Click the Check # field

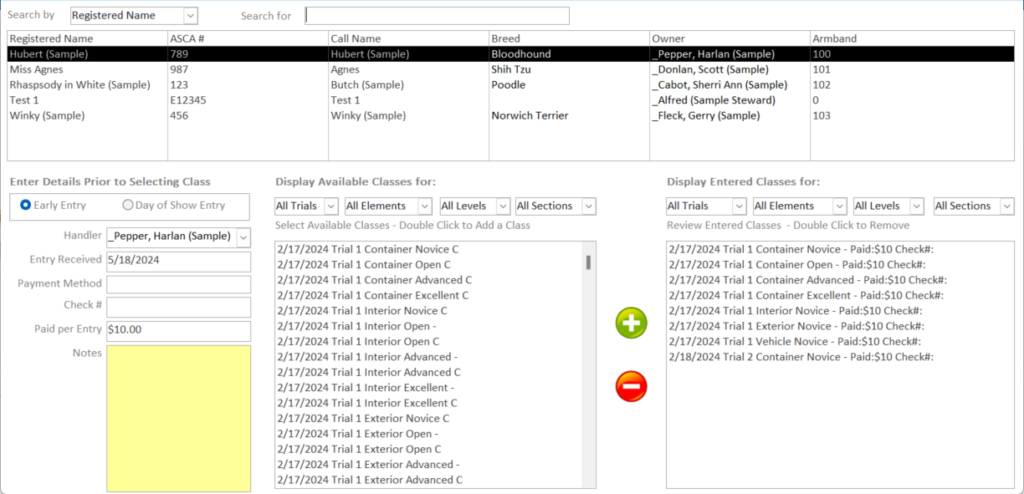tap(178, 307)
